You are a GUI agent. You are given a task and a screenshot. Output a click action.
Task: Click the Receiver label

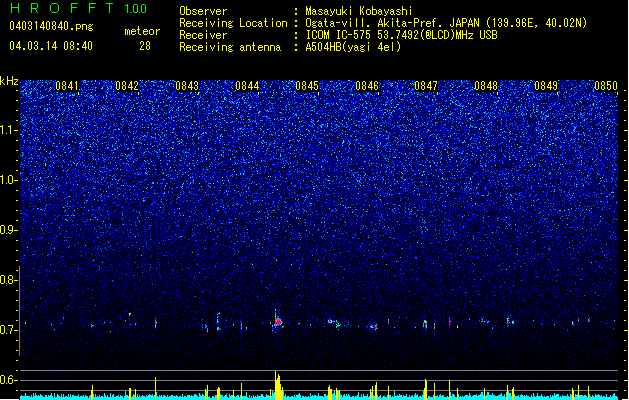tap(203, 35)
